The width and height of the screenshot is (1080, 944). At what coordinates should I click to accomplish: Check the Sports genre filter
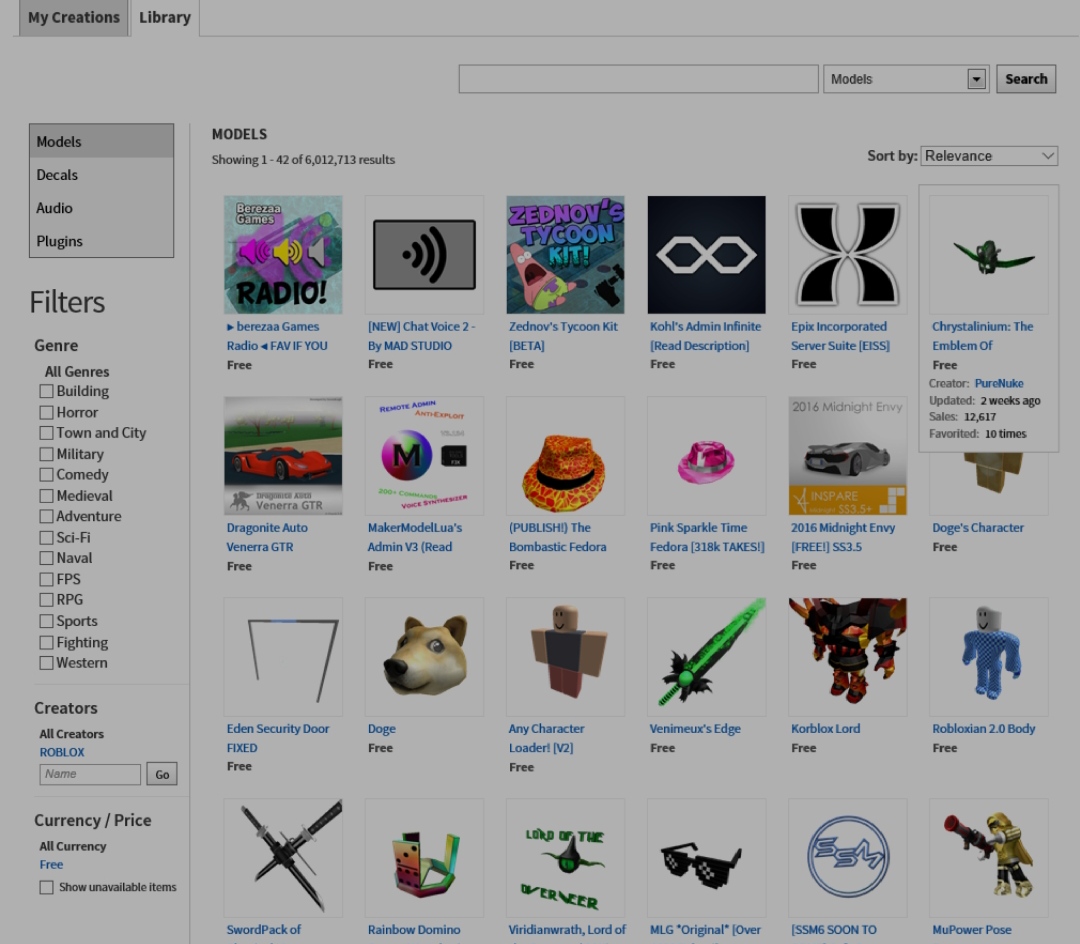point(46,621)
